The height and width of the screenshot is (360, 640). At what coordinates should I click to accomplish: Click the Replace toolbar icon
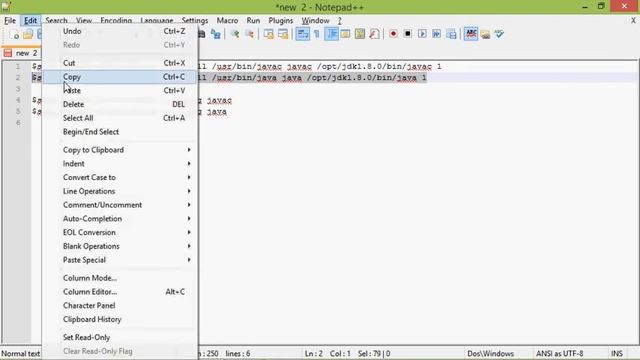click(x=216, y=34)
